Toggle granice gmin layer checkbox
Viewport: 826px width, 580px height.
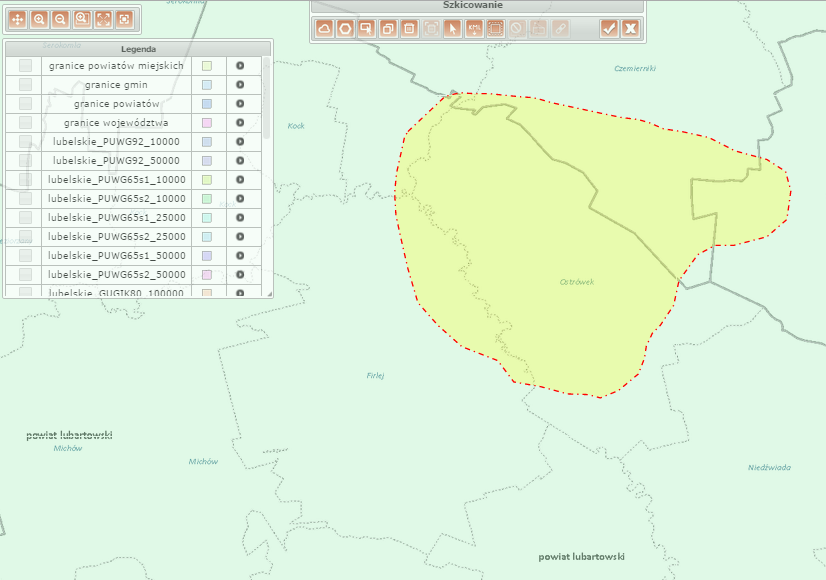click(x=25, y=85)
